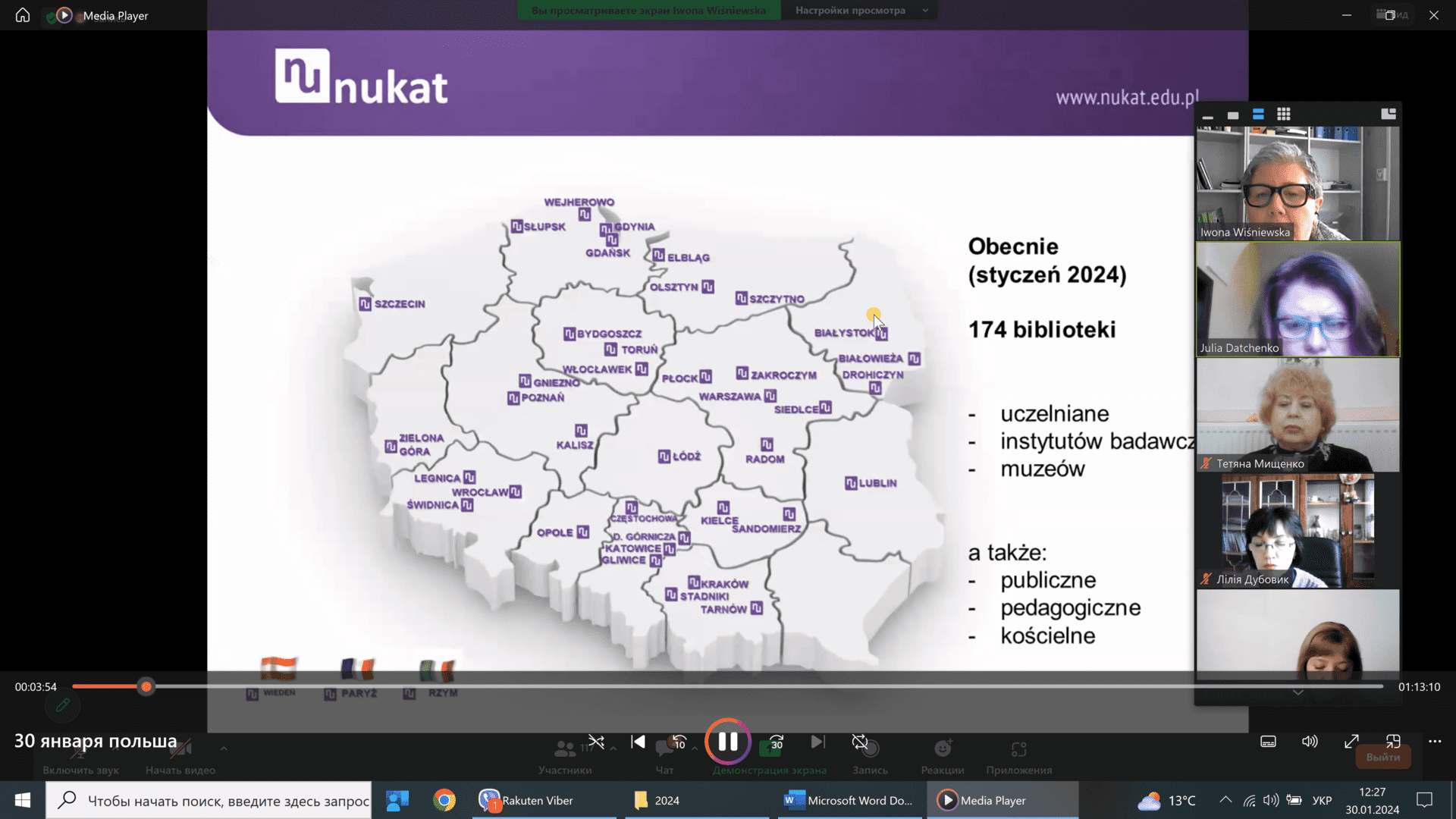Screen dimensions: 1456x819
Task: Skip forward 30 seconds
Action: (x=777, y=742)
